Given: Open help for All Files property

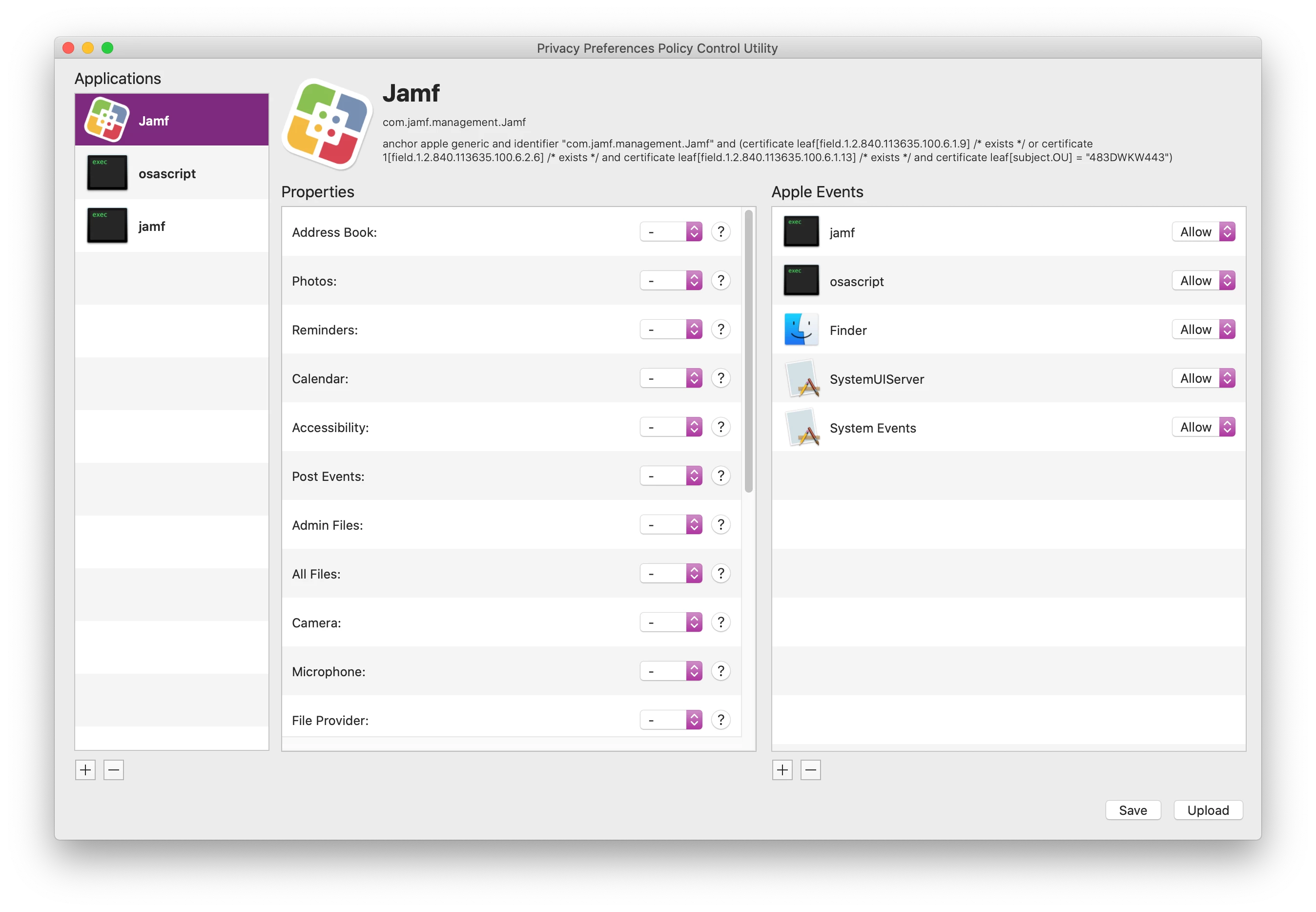Looking at the screenshot, I should [721, 574].
